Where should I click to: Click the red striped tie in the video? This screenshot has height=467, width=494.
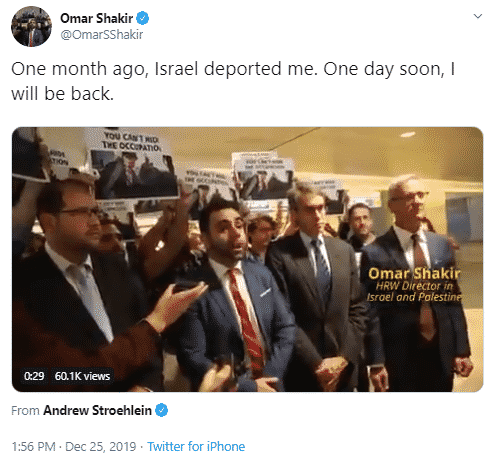click(x=247, y=320)
